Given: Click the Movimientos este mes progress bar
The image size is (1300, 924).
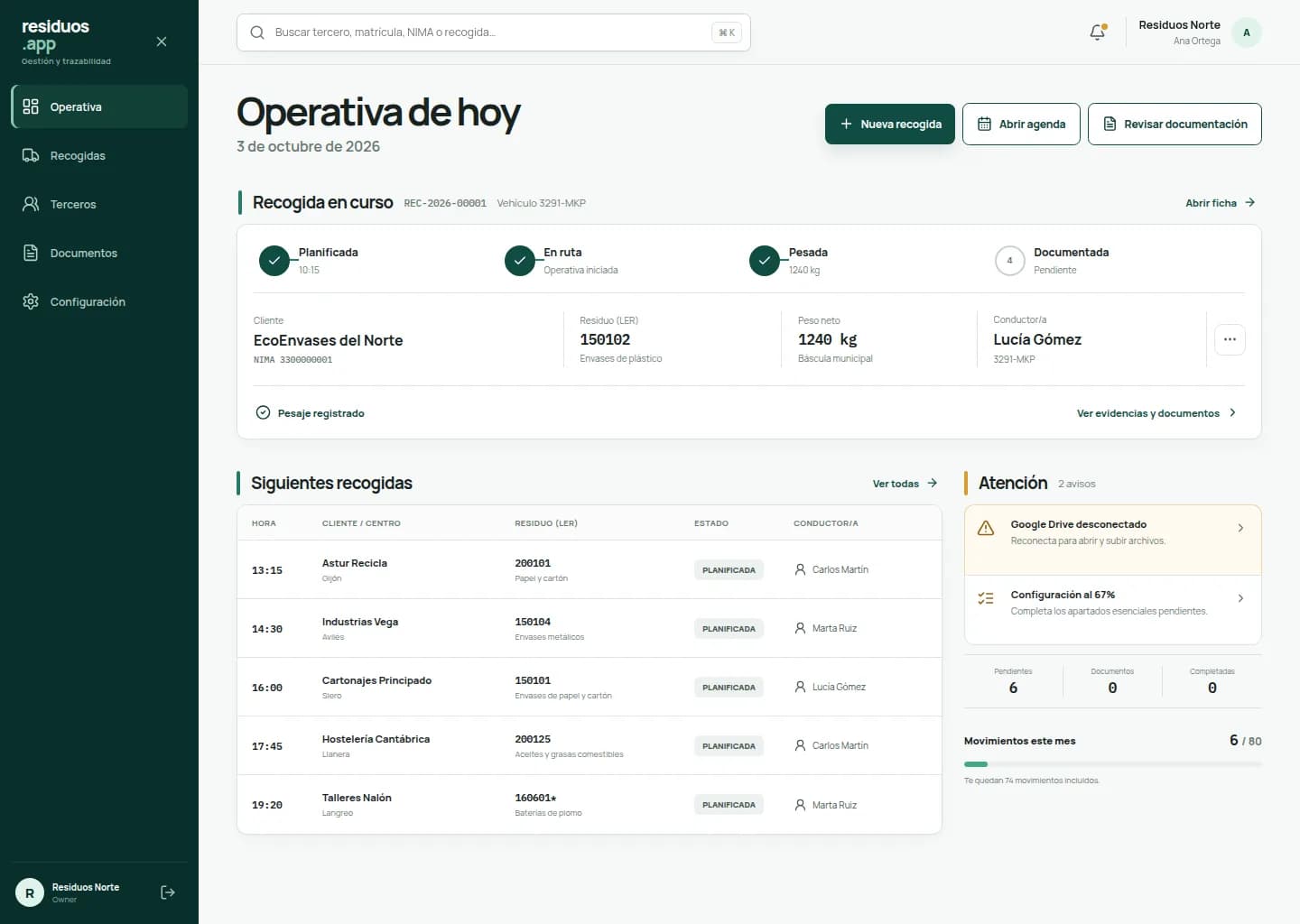Looking at the screenshot, I should (x=1113, y=764).
